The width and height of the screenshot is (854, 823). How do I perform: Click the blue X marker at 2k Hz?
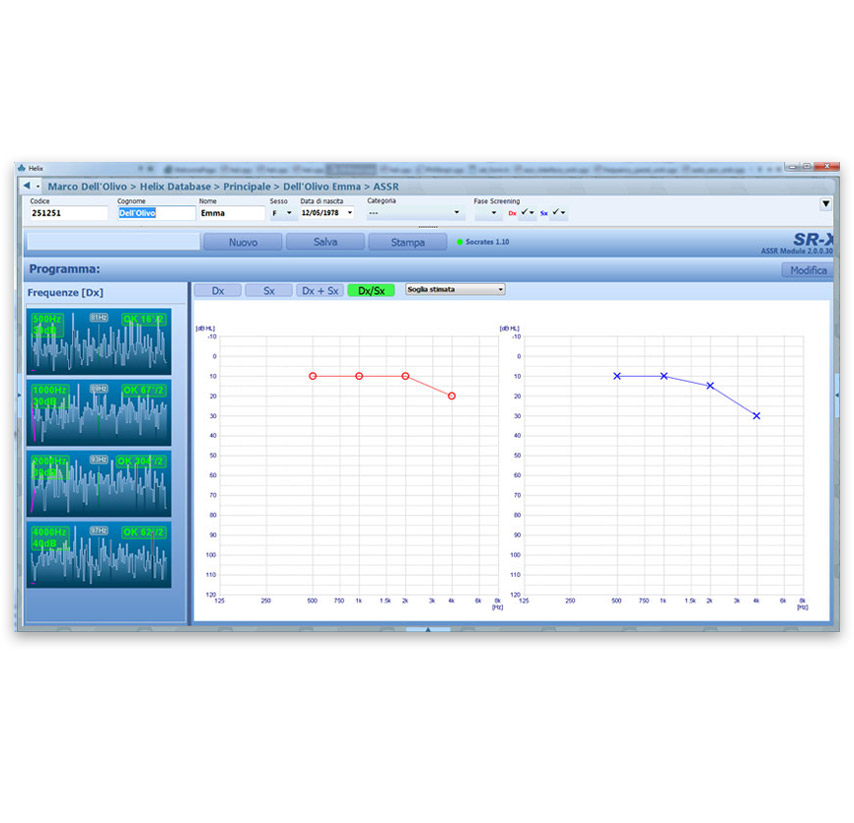710,386
